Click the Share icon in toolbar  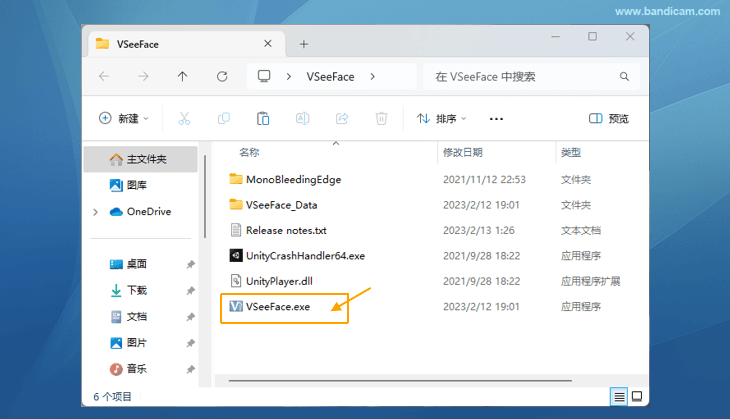pyautogui.click(x=342, y=119)
